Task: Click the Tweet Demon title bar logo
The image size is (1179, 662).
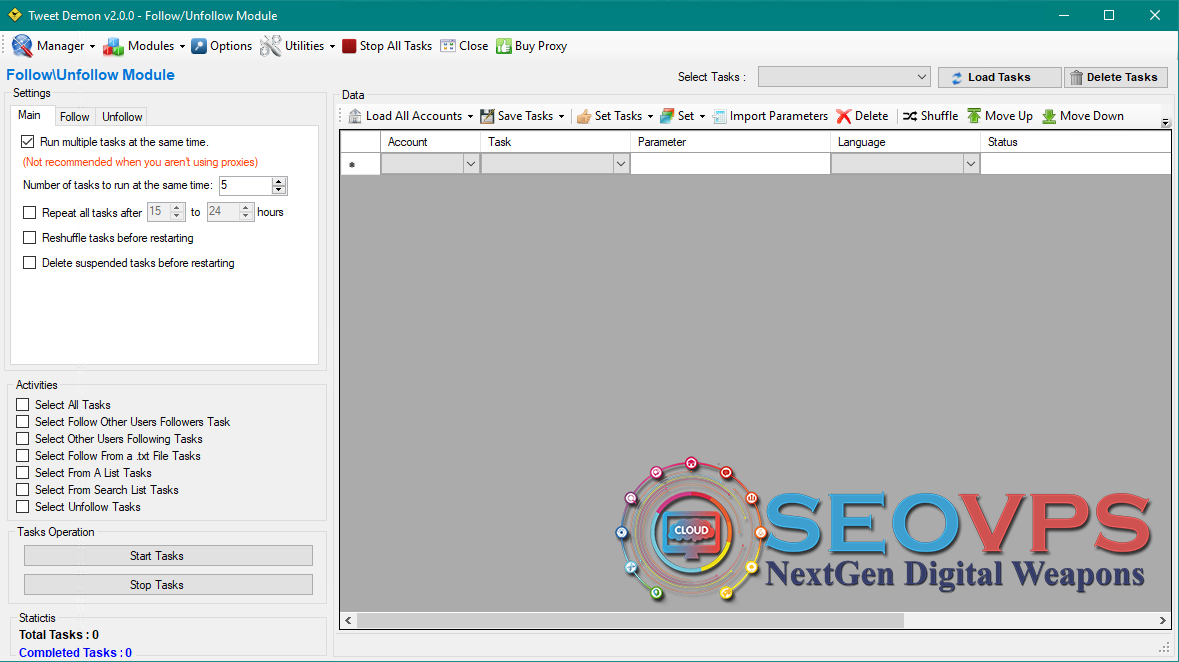Action: pos(14,15)
